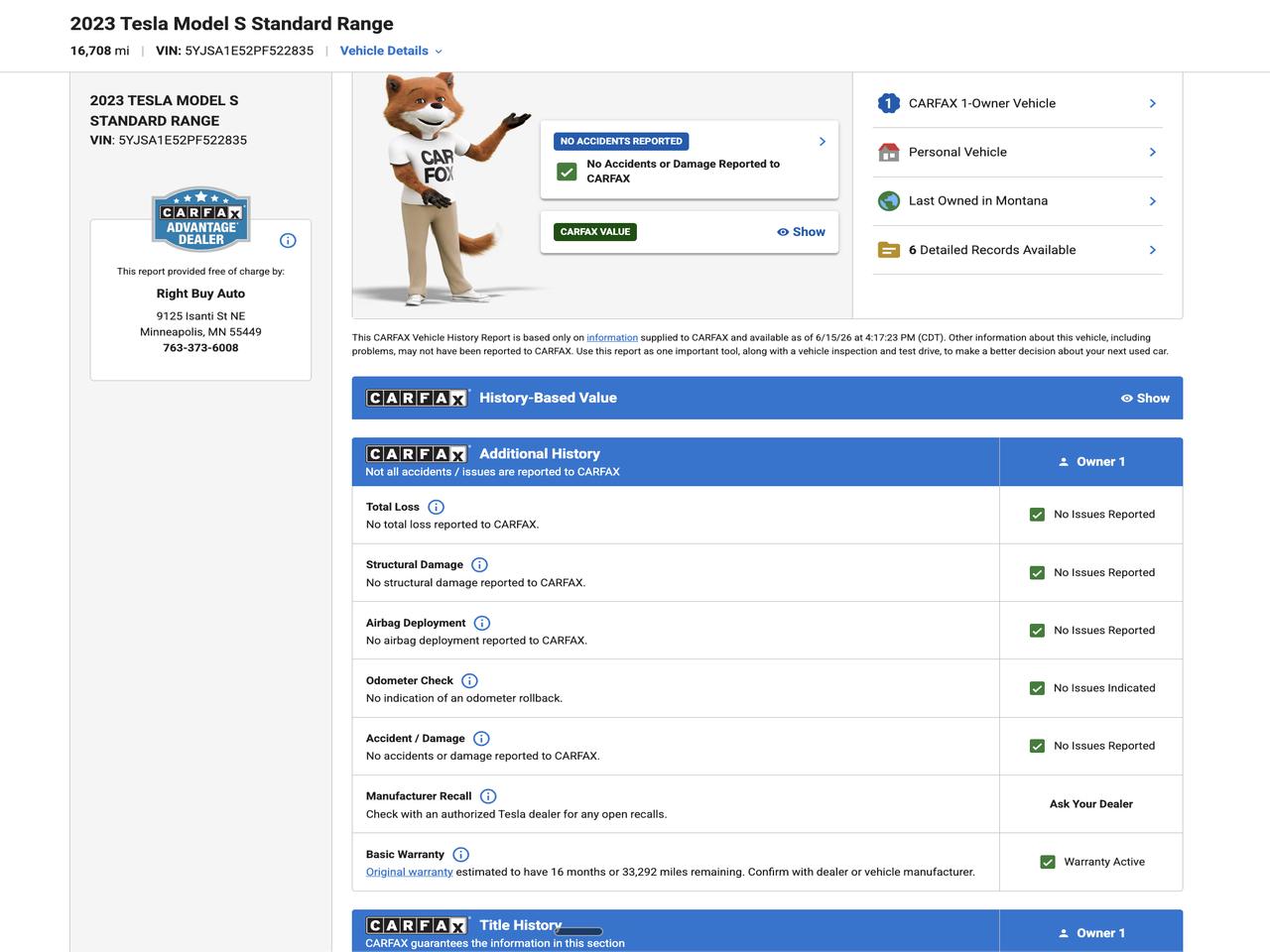Click the 16,708 mi mileage text
Viewport: 1270px width, 952px height.
coord(99,51)
